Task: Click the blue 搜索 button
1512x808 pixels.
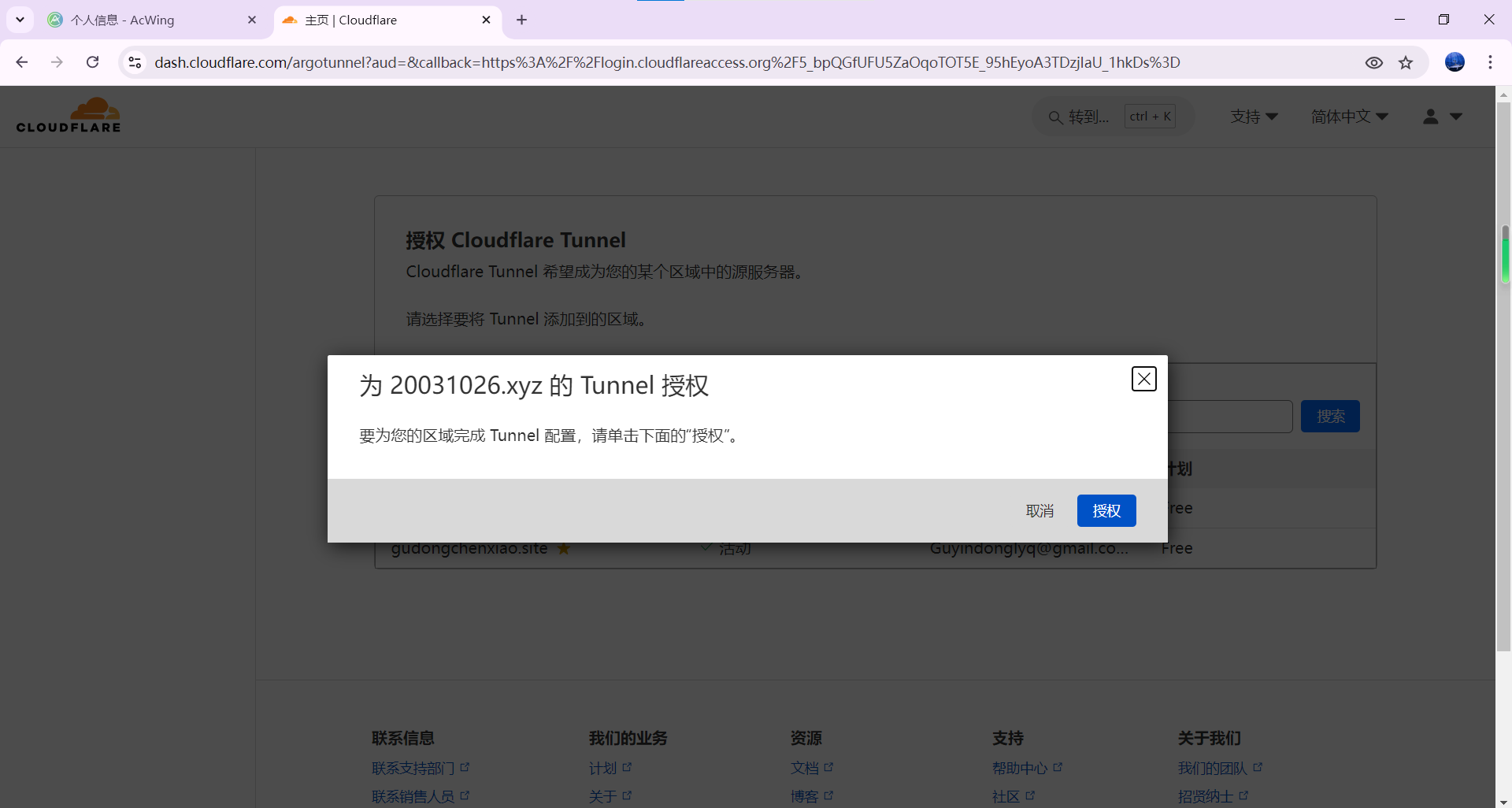Action: (1330, 416)
